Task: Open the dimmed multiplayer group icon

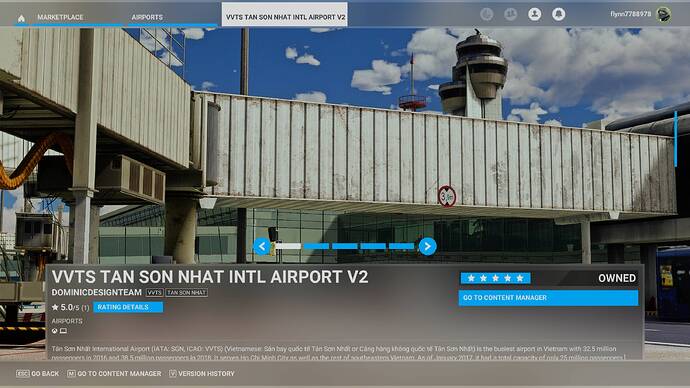Action: [x=510, y=14]
